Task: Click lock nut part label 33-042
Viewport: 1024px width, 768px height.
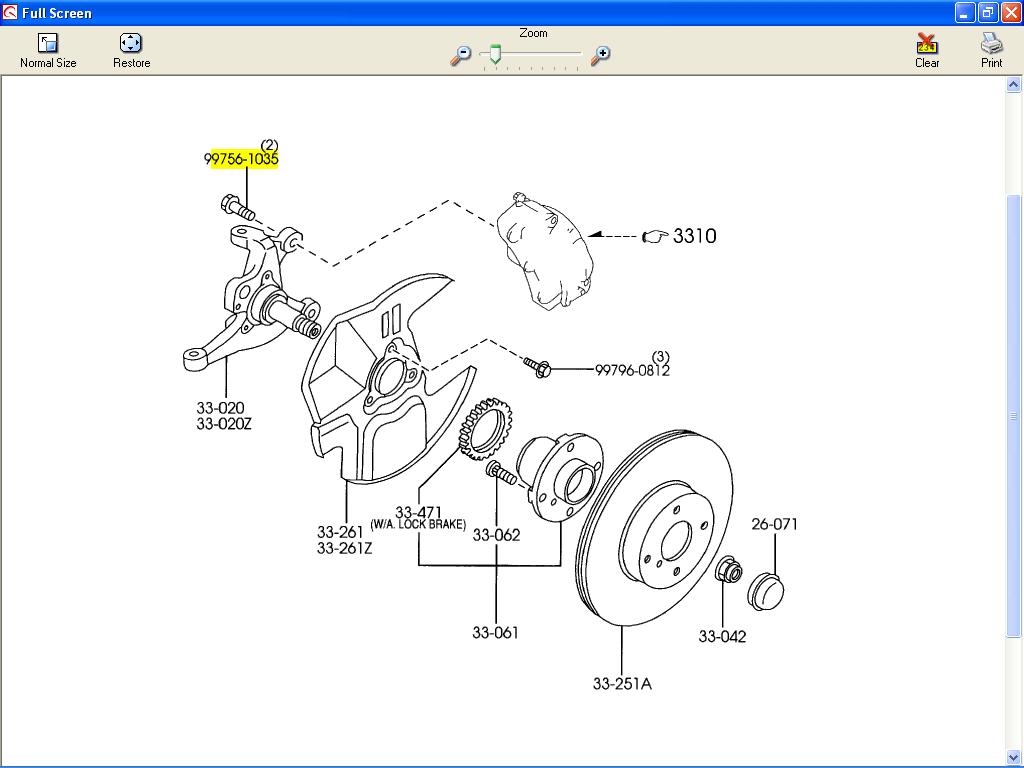Action: (722, 637)
